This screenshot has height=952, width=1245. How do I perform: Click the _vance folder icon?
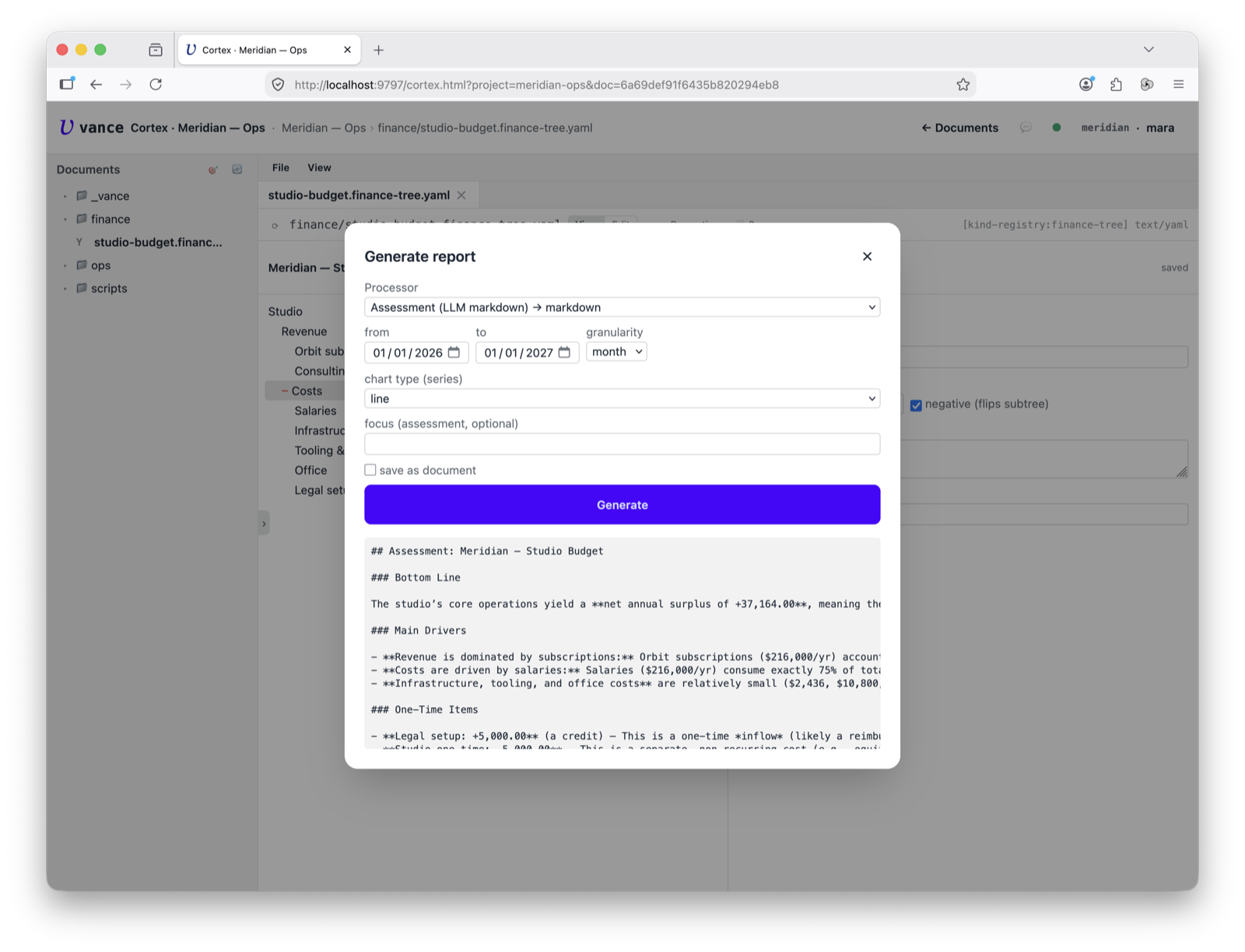pyautogui.click(x=81, y=195)
